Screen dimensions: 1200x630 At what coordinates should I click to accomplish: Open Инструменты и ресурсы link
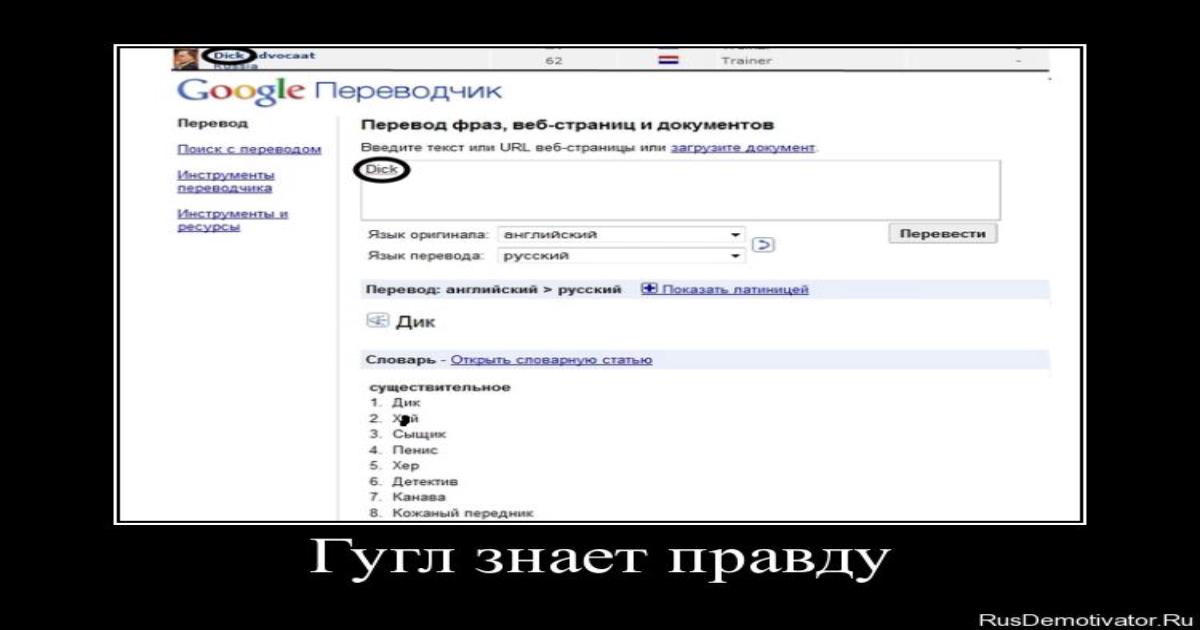click(x=233, y=220)
